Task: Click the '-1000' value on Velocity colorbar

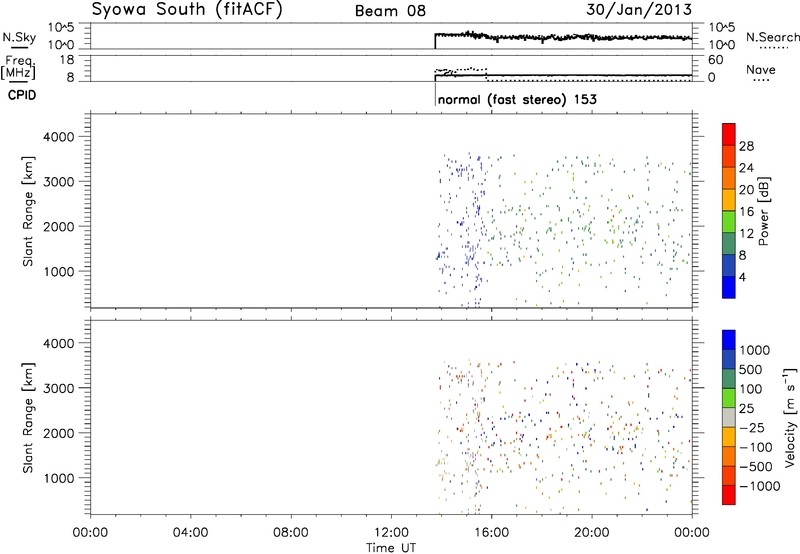Action: click(x=760, y=486)
